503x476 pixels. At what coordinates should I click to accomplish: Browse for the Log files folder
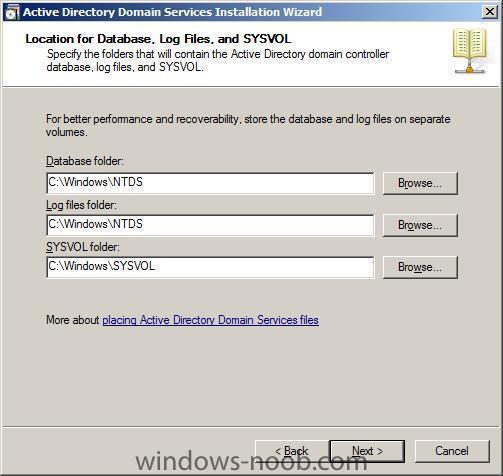coord(420,225)
